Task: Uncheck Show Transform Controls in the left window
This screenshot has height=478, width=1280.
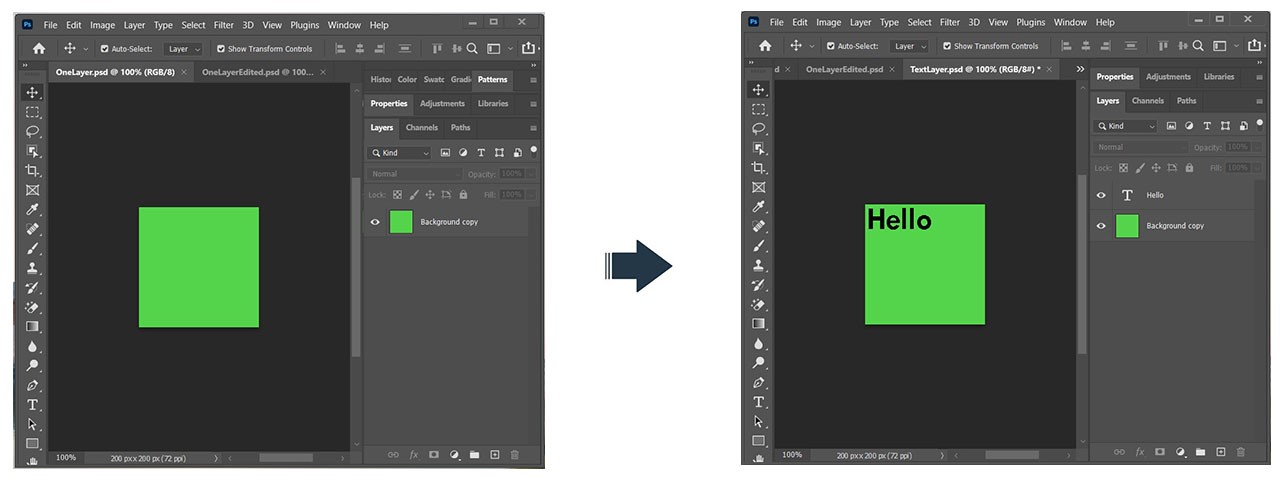Action: click(x=221, y=48)
